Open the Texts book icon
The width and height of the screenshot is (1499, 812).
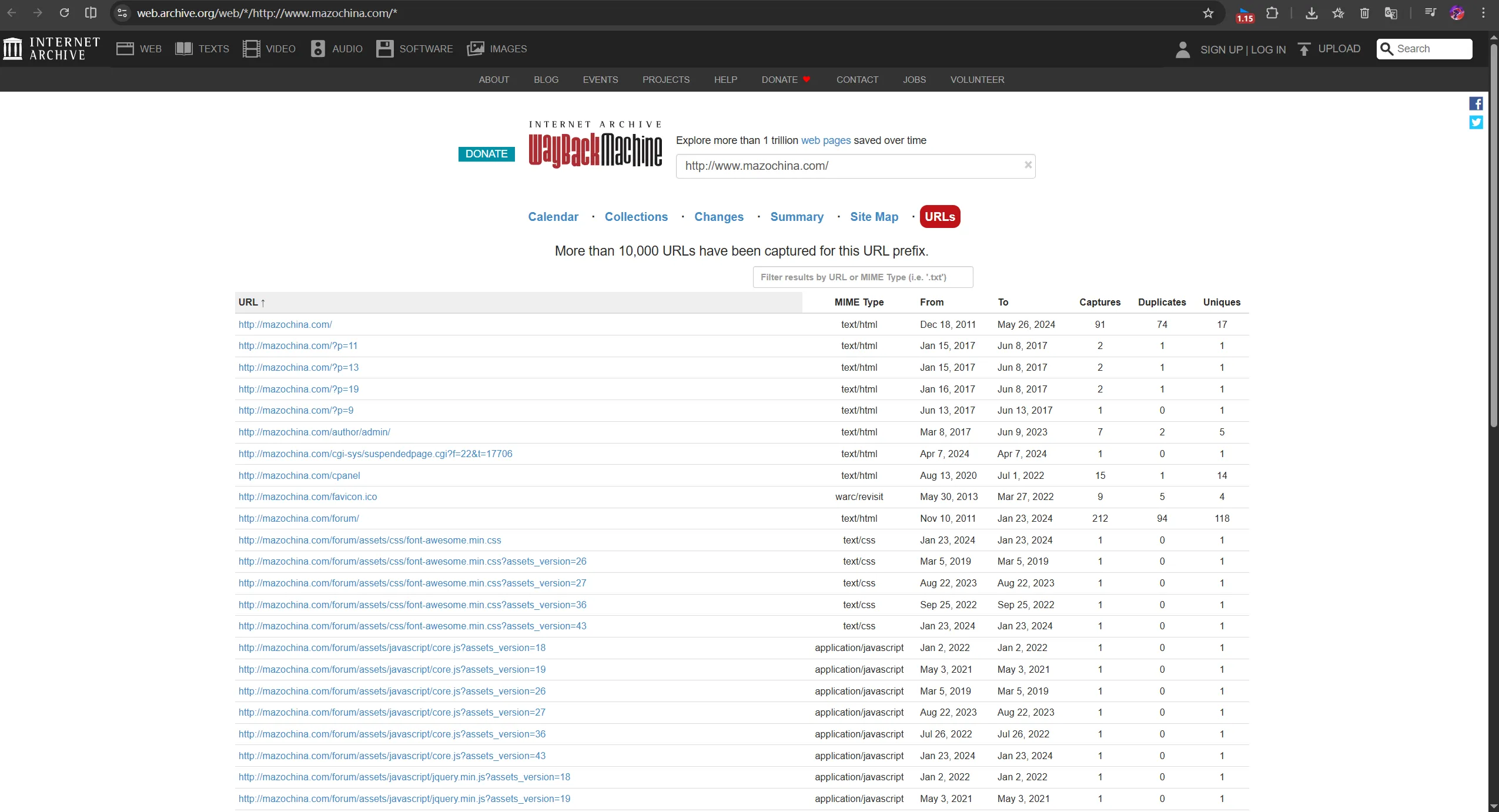184,49
